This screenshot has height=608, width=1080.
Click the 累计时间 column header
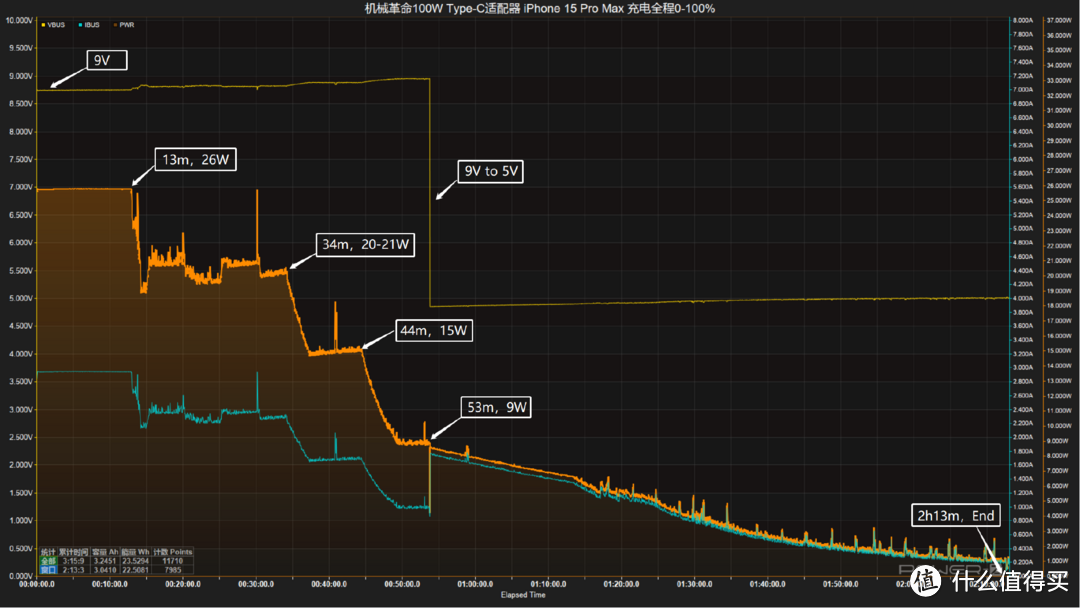[x=74, y=552]
